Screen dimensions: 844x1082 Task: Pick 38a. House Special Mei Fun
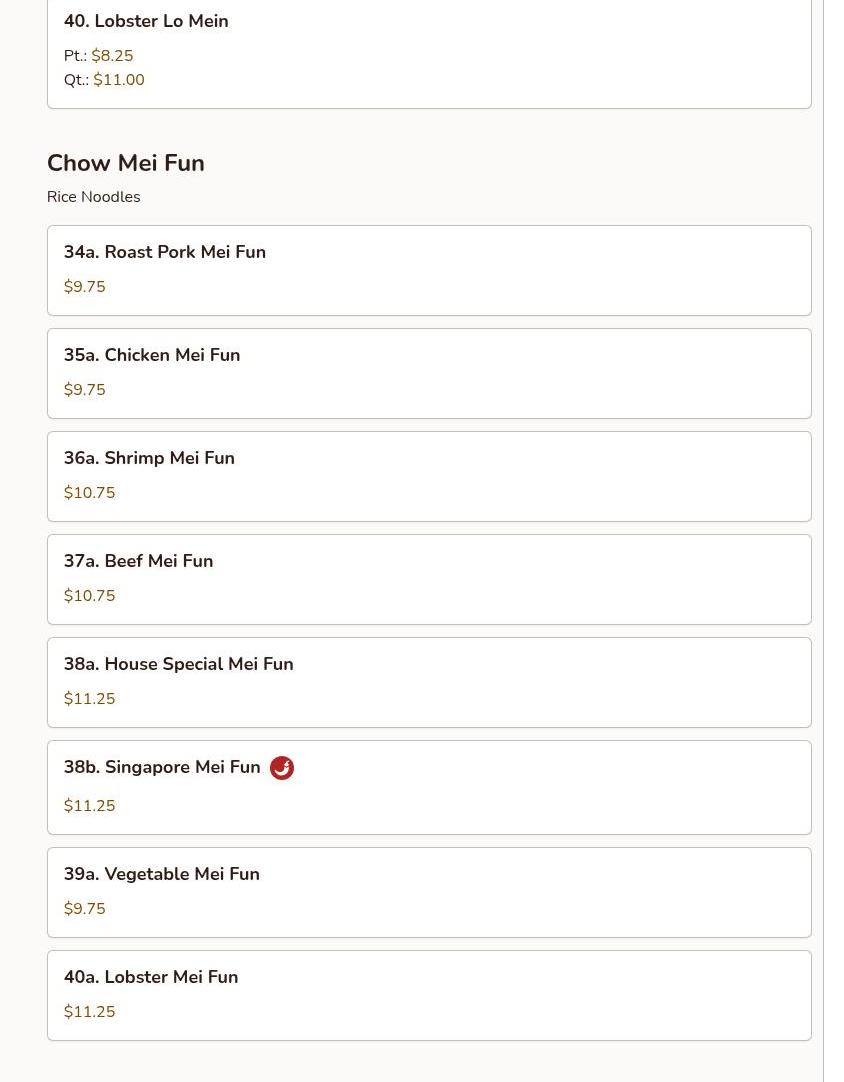pos(178,664)
